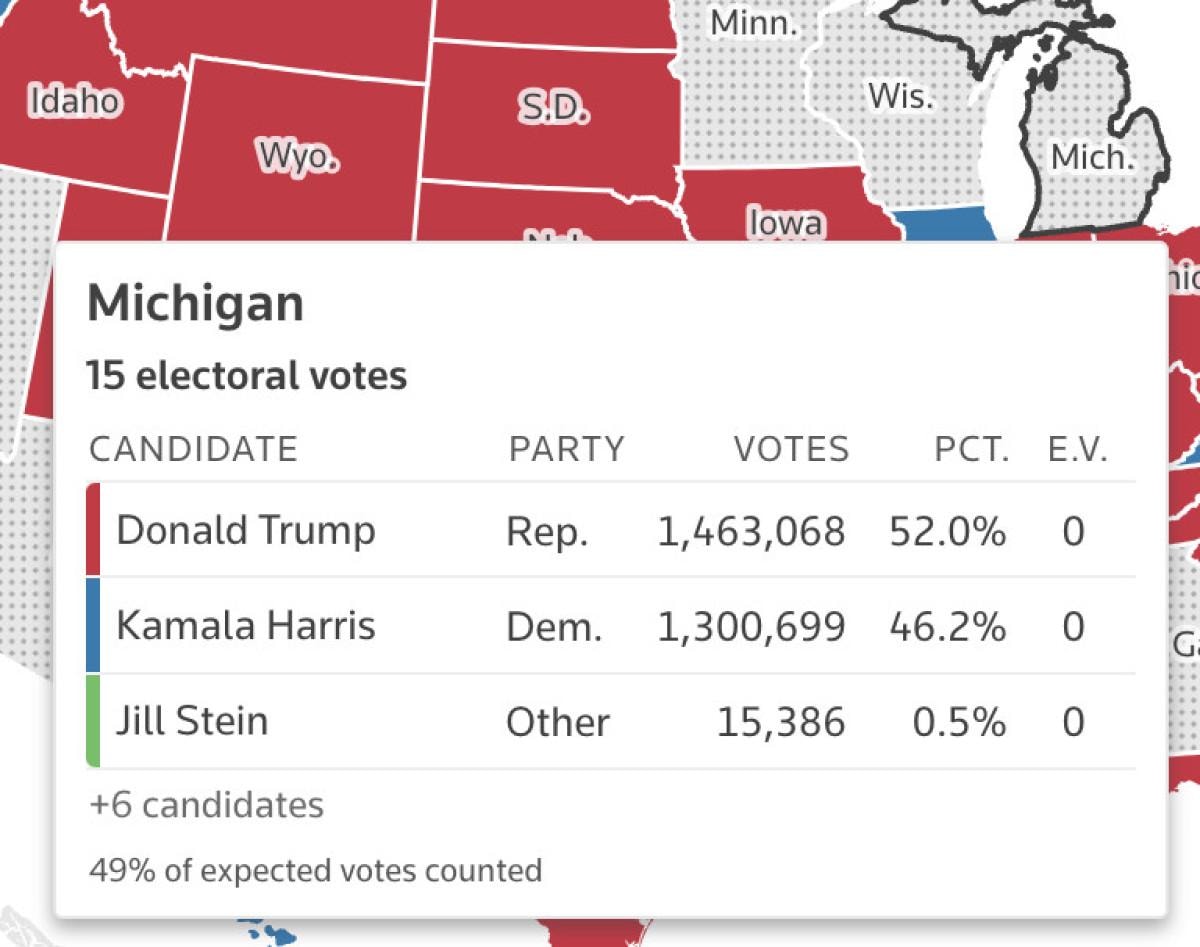Select Minnesota on the map
Screen dimensions: 1200x947
click(x=754, y=22)
